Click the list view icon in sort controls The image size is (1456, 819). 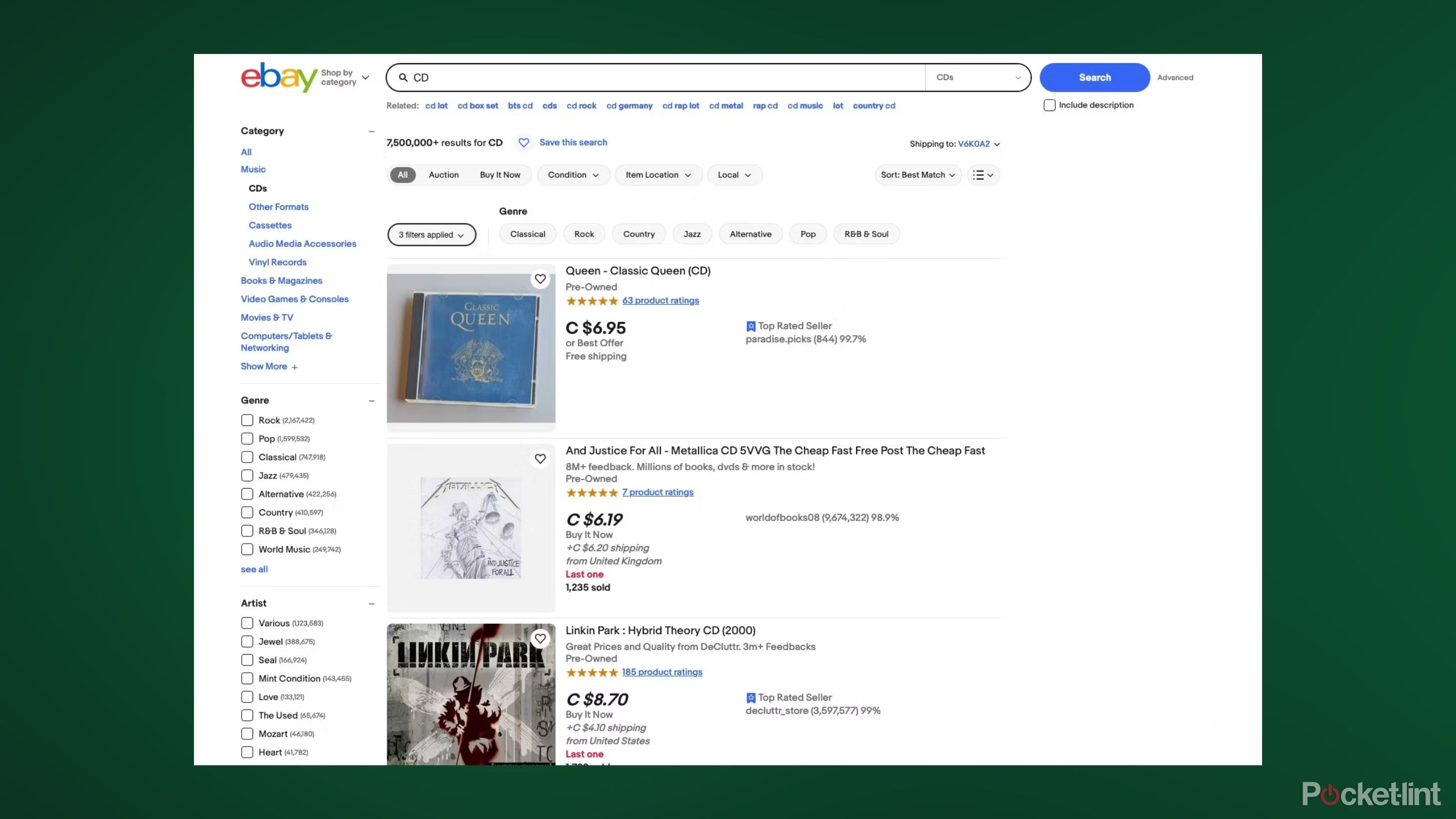[982, 175]
